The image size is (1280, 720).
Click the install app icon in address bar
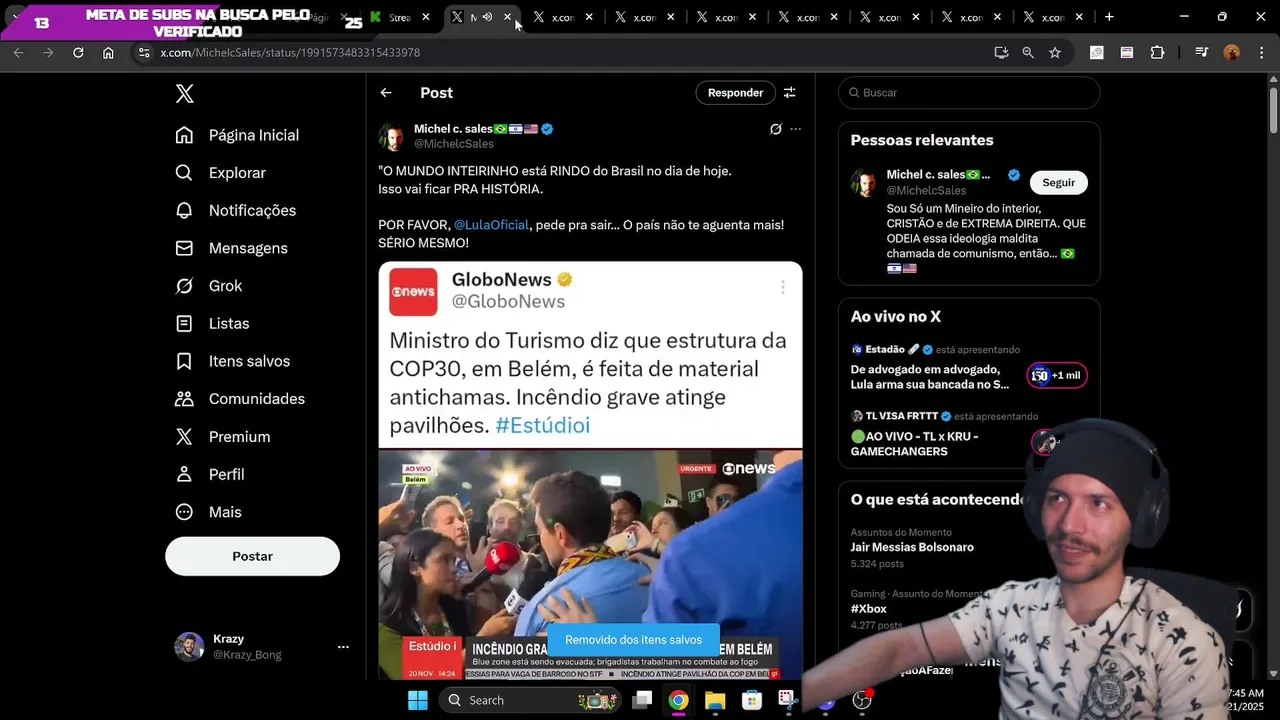pyautogui.click(x=1001, y=53)
